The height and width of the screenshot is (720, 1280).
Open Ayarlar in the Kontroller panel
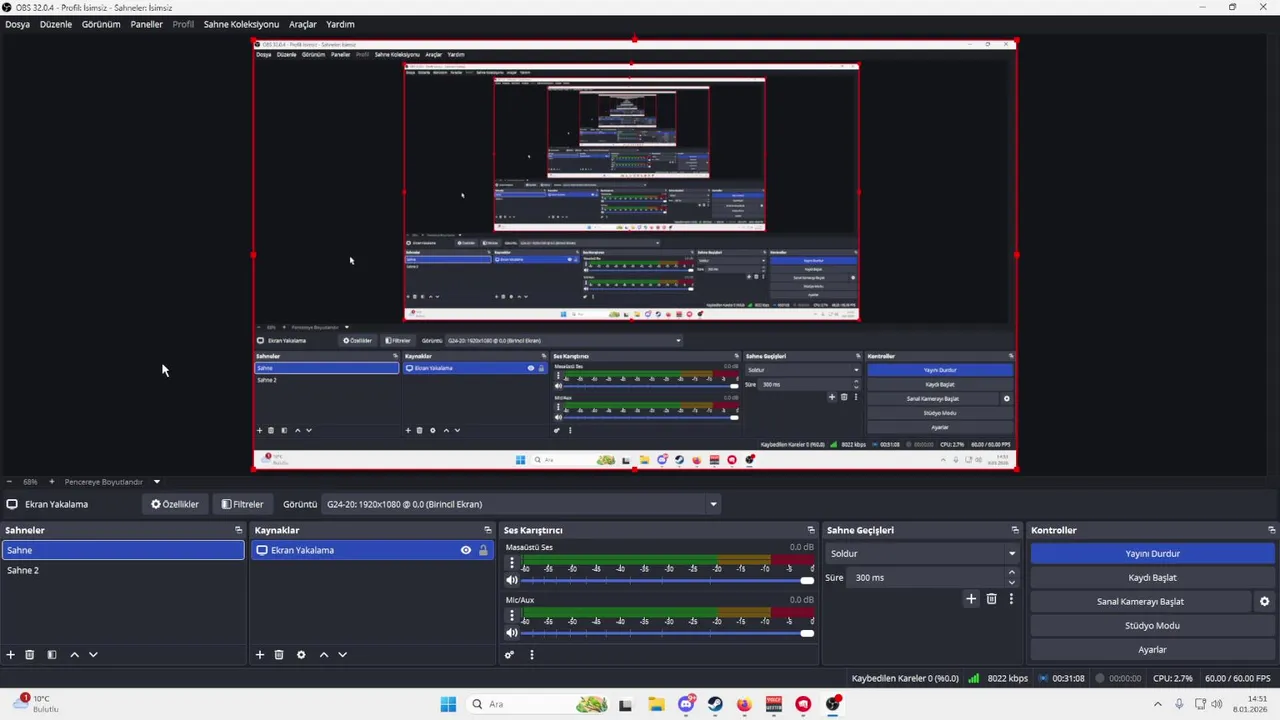pyautogui.click(x=1153, y=650)
